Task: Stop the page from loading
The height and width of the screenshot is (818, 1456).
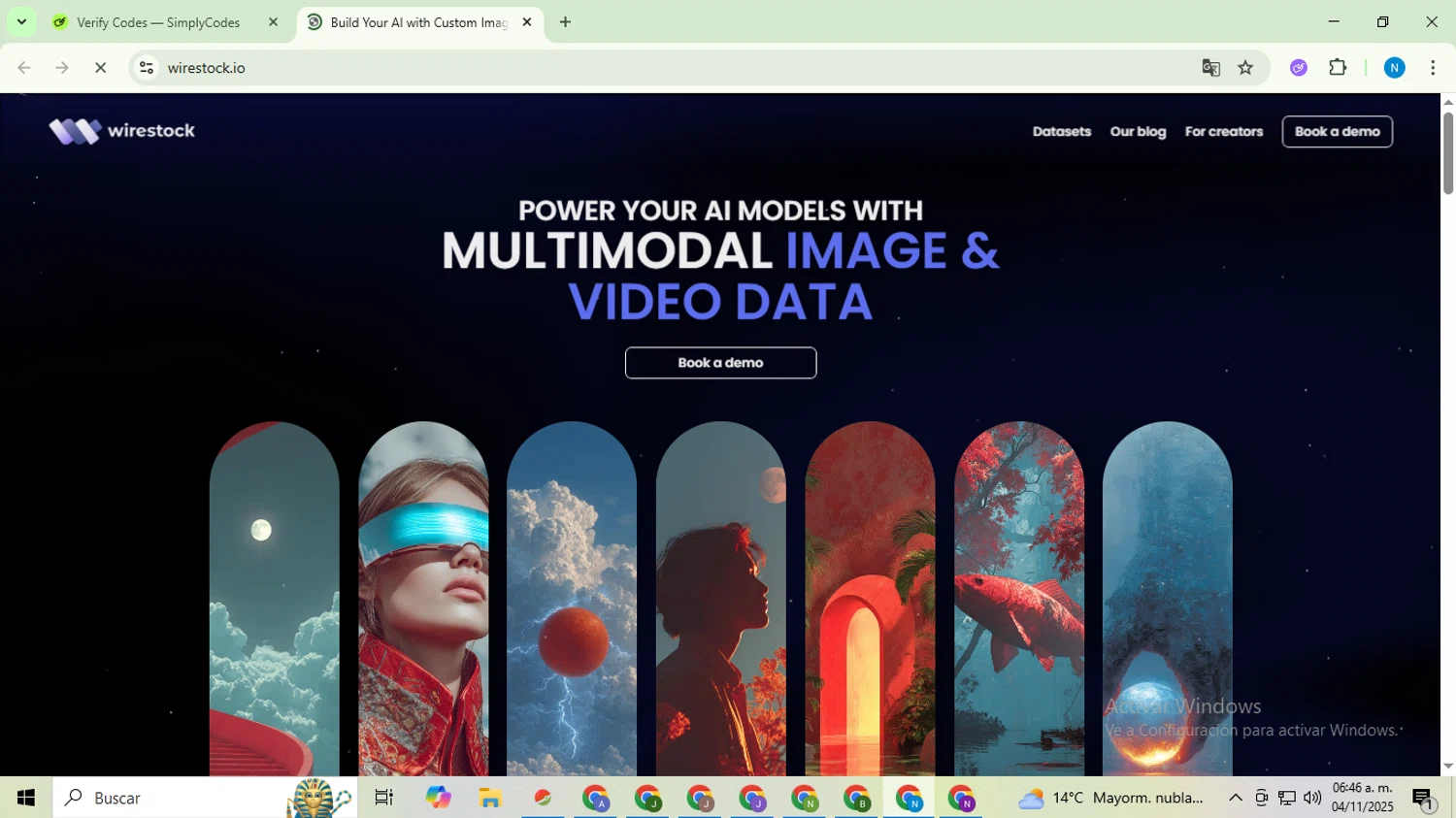Action: [x=100, y=68]
